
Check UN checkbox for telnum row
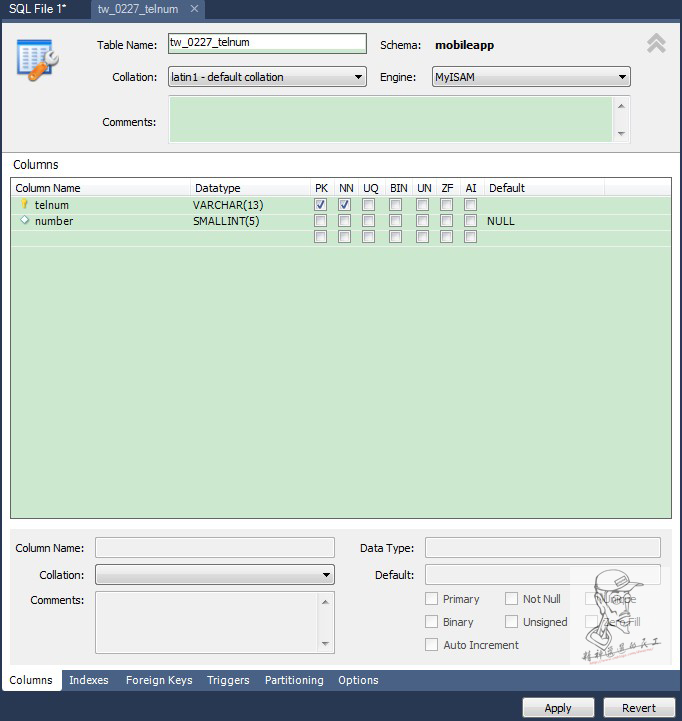coord(423,205)
